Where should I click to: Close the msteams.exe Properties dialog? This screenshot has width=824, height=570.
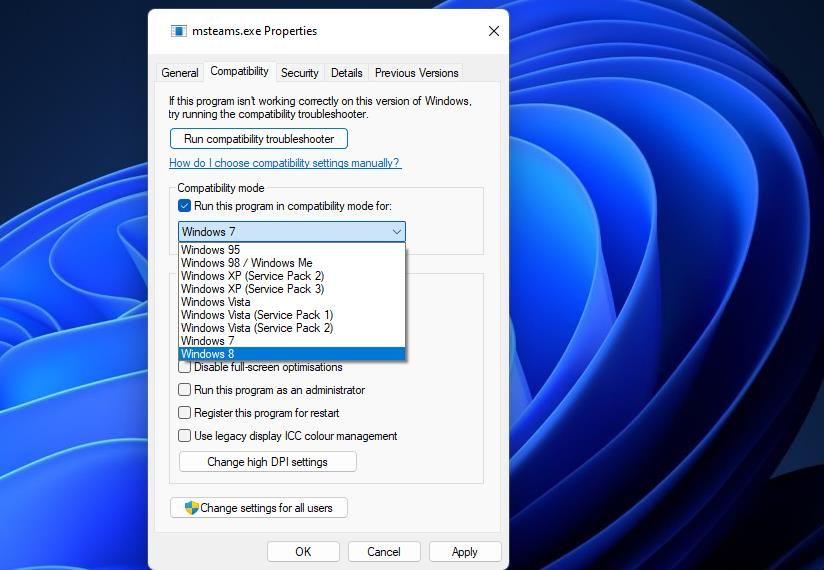[493, 31]
